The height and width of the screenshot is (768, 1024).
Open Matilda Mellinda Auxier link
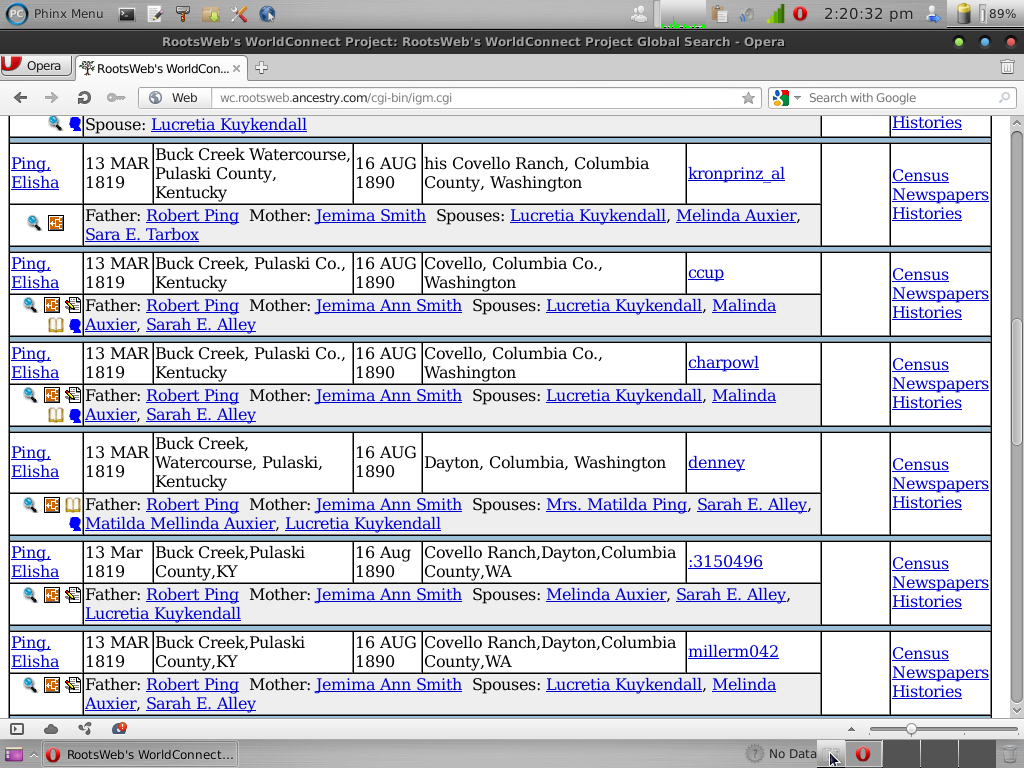[180, 524]
